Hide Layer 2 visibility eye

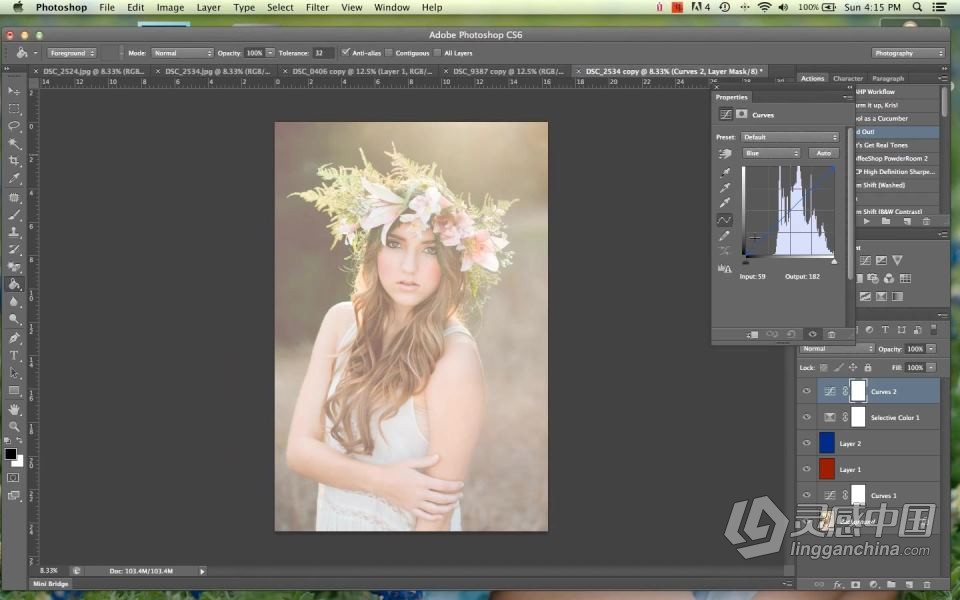(x=806, y=443)
